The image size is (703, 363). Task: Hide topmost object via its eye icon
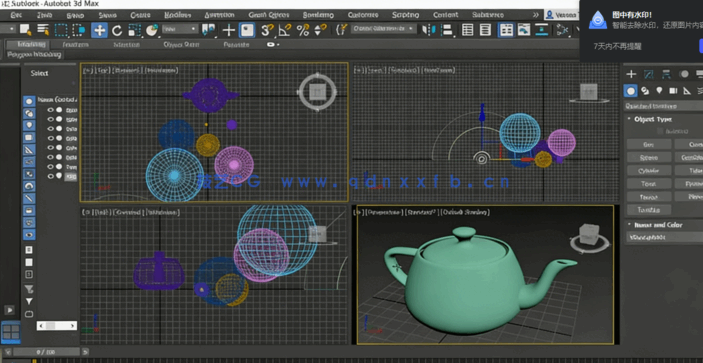pos(51,110)
